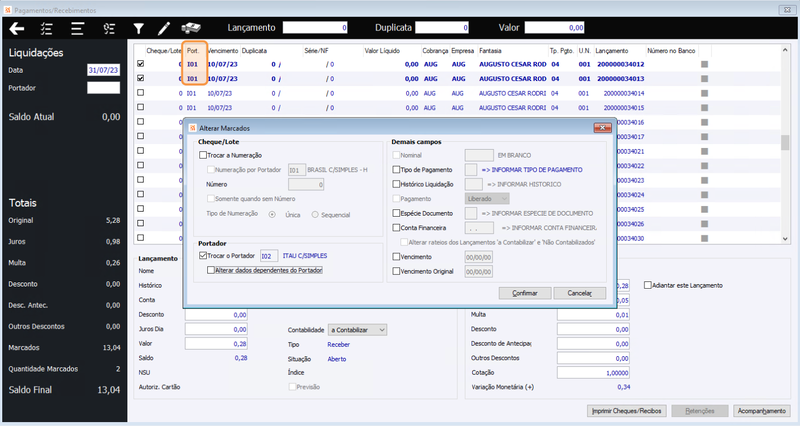Tick the Tipo de Pagamento checkbox
The height and width of the screenshot is (426, 800).
(x=396, y=169)
